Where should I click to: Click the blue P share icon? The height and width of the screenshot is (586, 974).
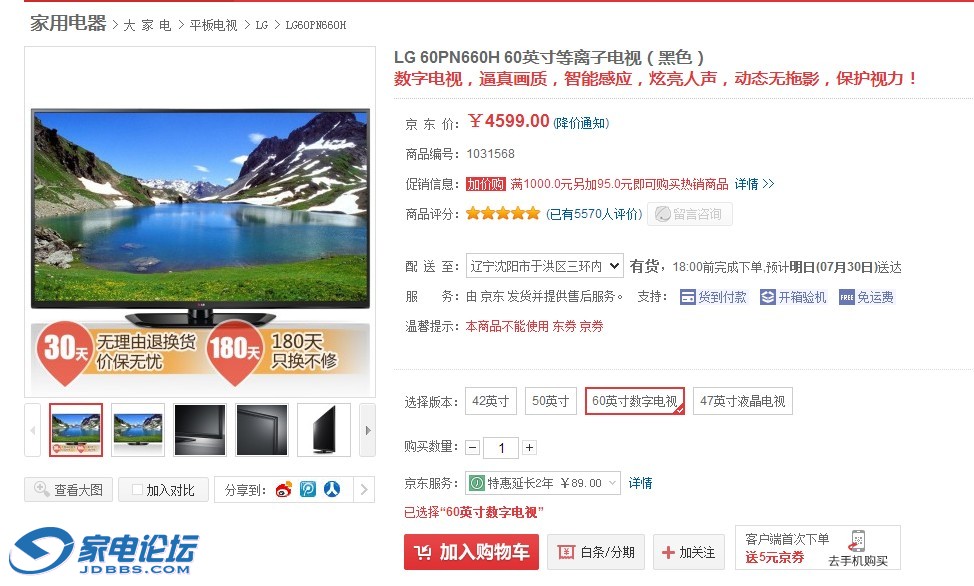coord(307,490)
